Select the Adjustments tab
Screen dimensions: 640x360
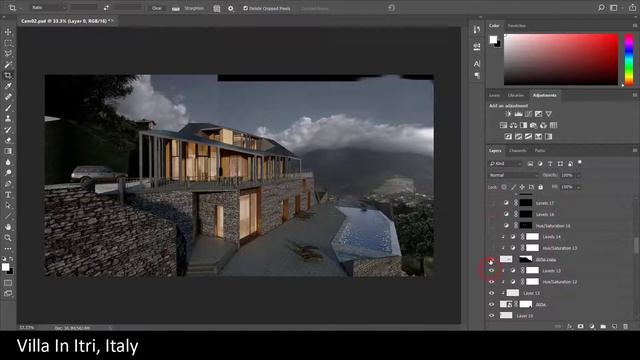[544, 96]
